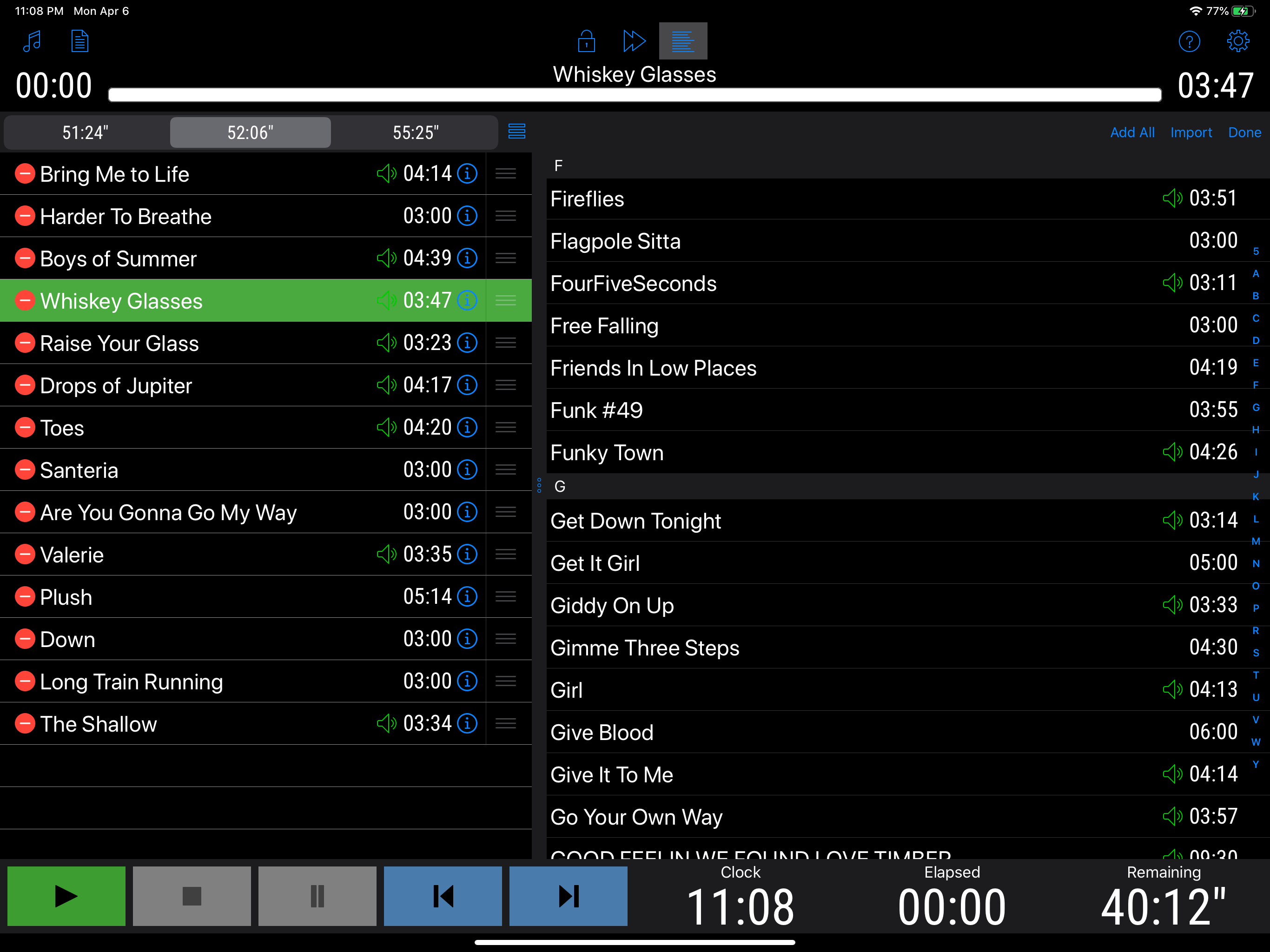This screenshot has width=1270, height=952.
Task: Skip to previous song button
Action: tap(443, 896)
